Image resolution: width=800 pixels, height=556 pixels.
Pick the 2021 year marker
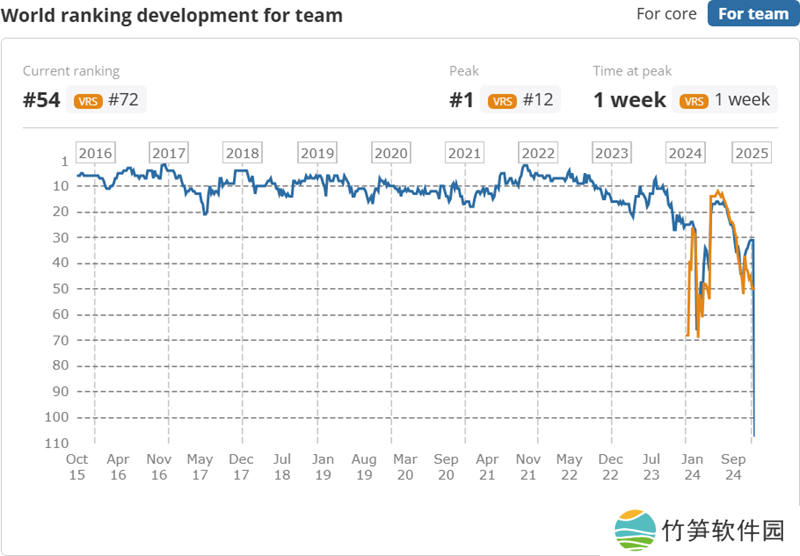coord(464,153)
